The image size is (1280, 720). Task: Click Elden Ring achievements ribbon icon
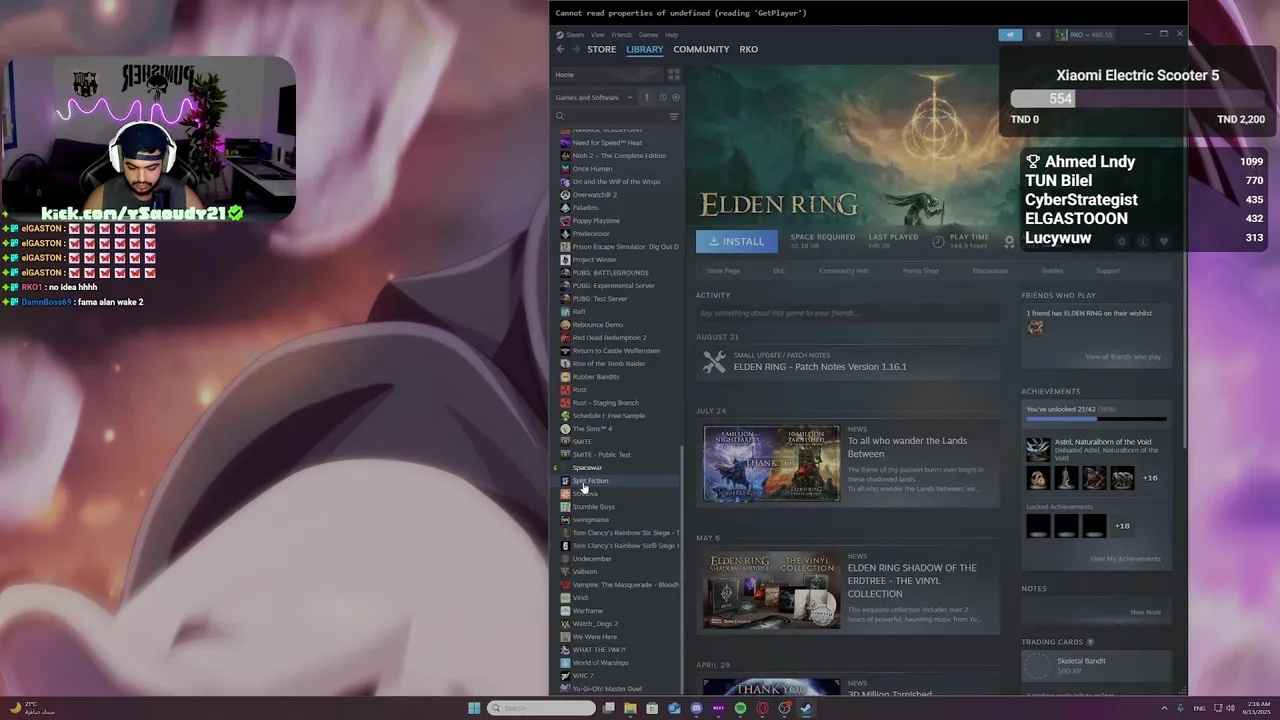pos(1009,241)
